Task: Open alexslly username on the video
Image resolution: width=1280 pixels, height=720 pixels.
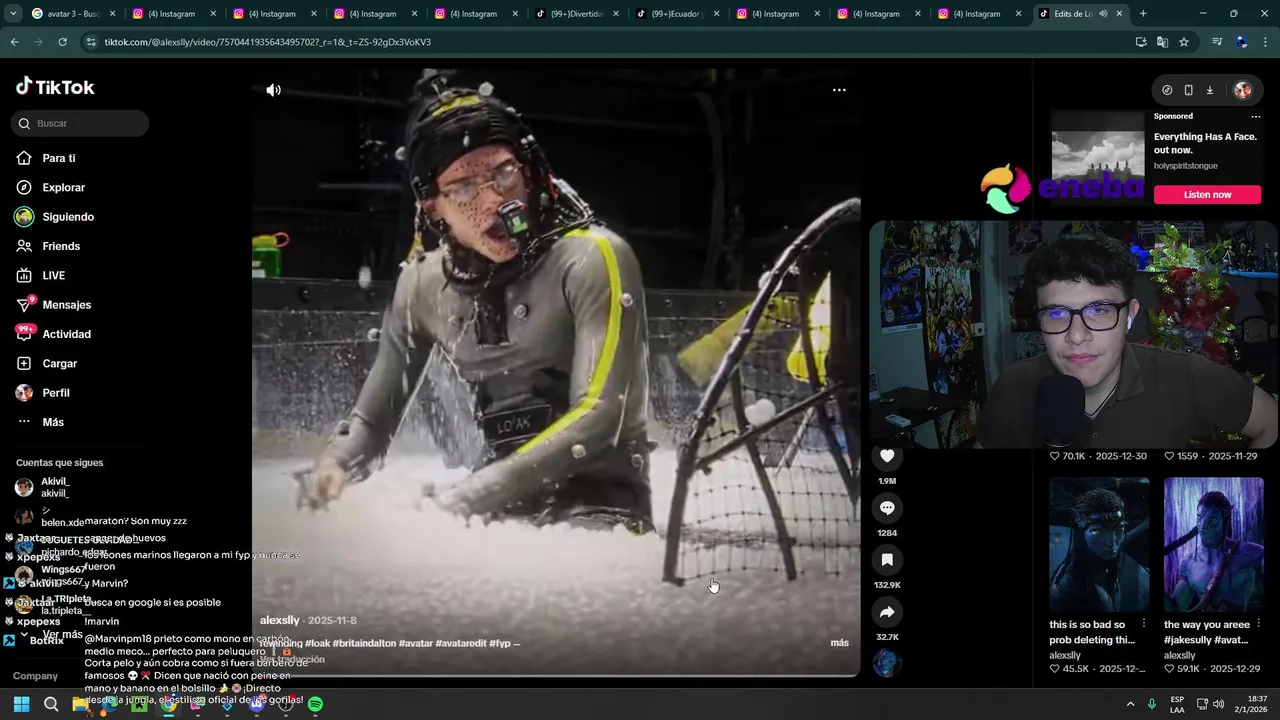Action: [280, 620]
